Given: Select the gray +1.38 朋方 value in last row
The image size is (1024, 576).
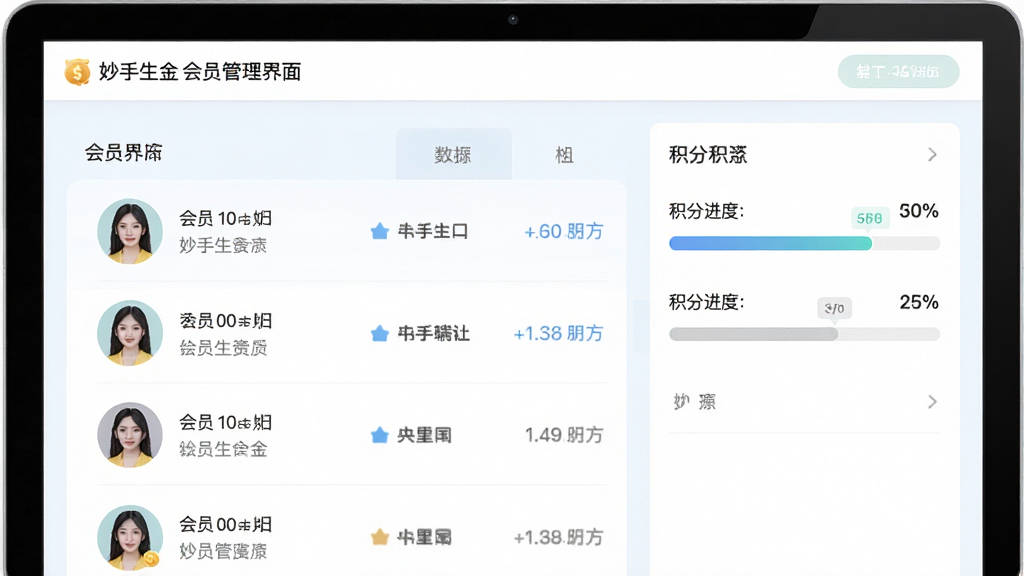Looking at the screenshot, I should [x=558, y=537].
